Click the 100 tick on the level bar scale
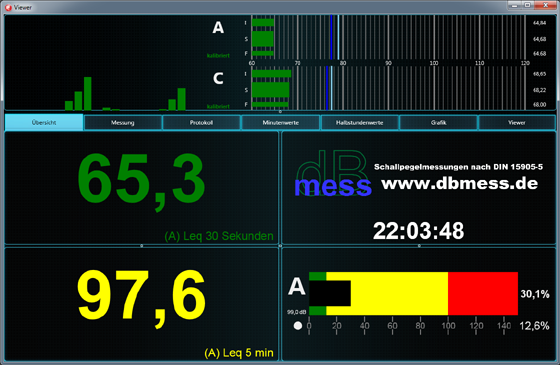 (448, 326)
